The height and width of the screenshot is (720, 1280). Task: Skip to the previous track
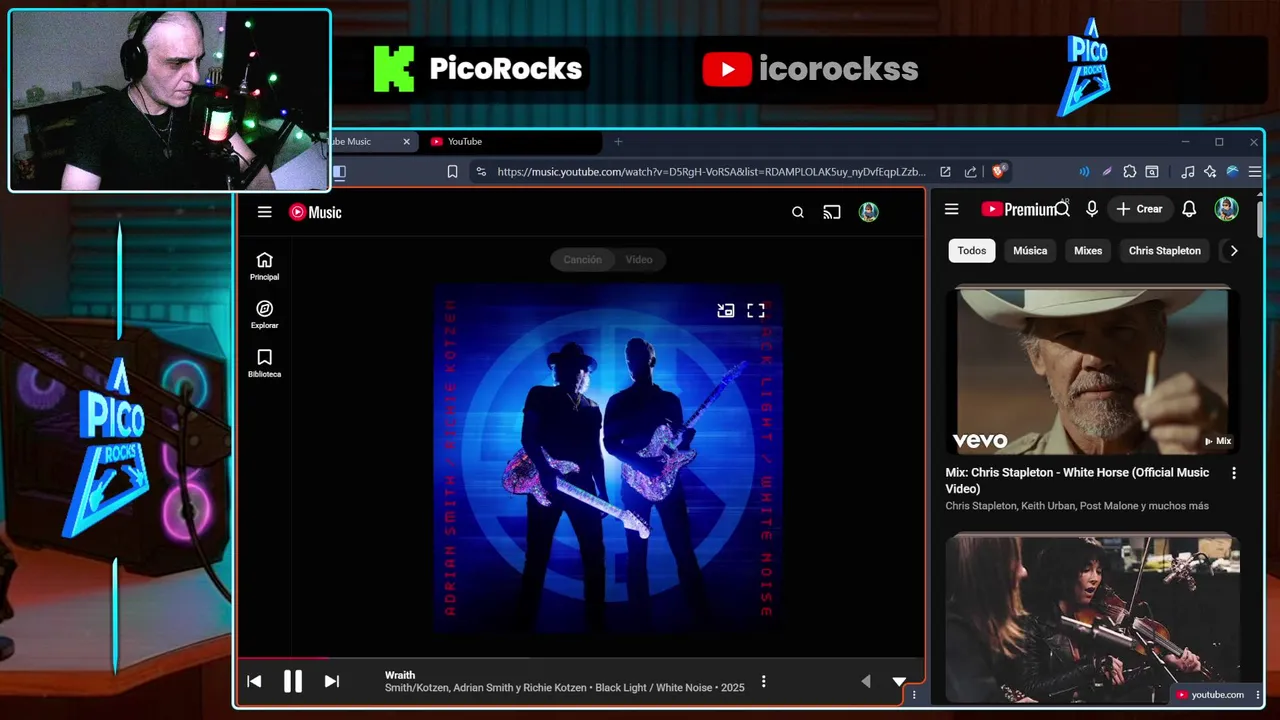(x=254, y=681)
